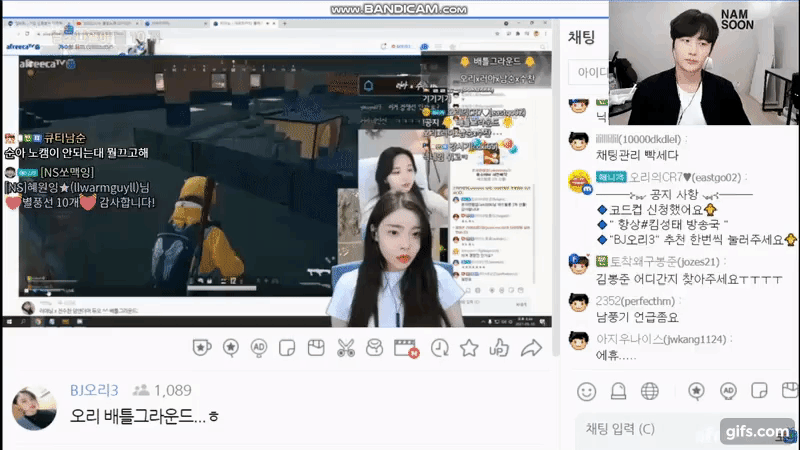Viewport: 800px width, 450px height.
Task: Click chat message 김봉준 어디간지 찾아주세요
Action: 689,279
